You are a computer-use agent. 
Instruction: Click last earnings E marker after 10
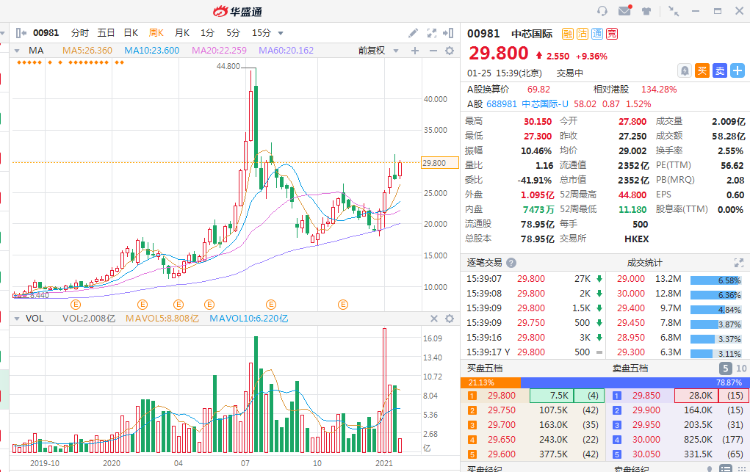point(342,304)
